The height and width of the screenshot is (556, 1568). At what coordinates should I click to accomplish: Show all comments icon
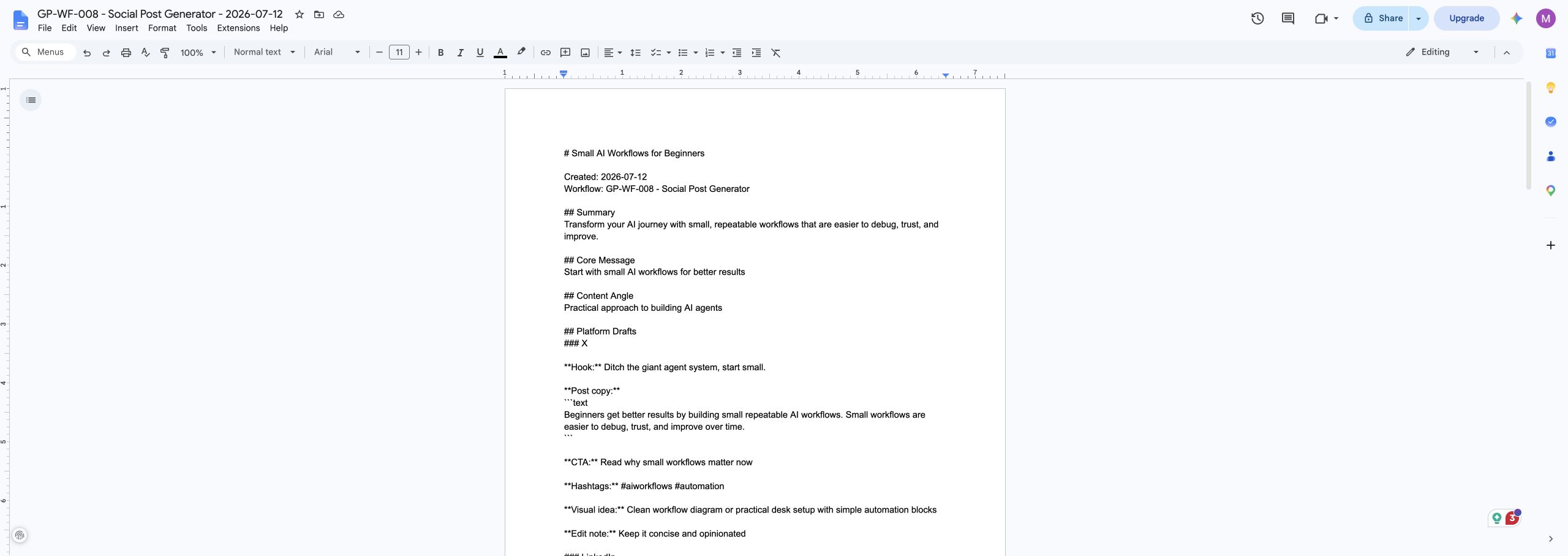pos(1288,18)
